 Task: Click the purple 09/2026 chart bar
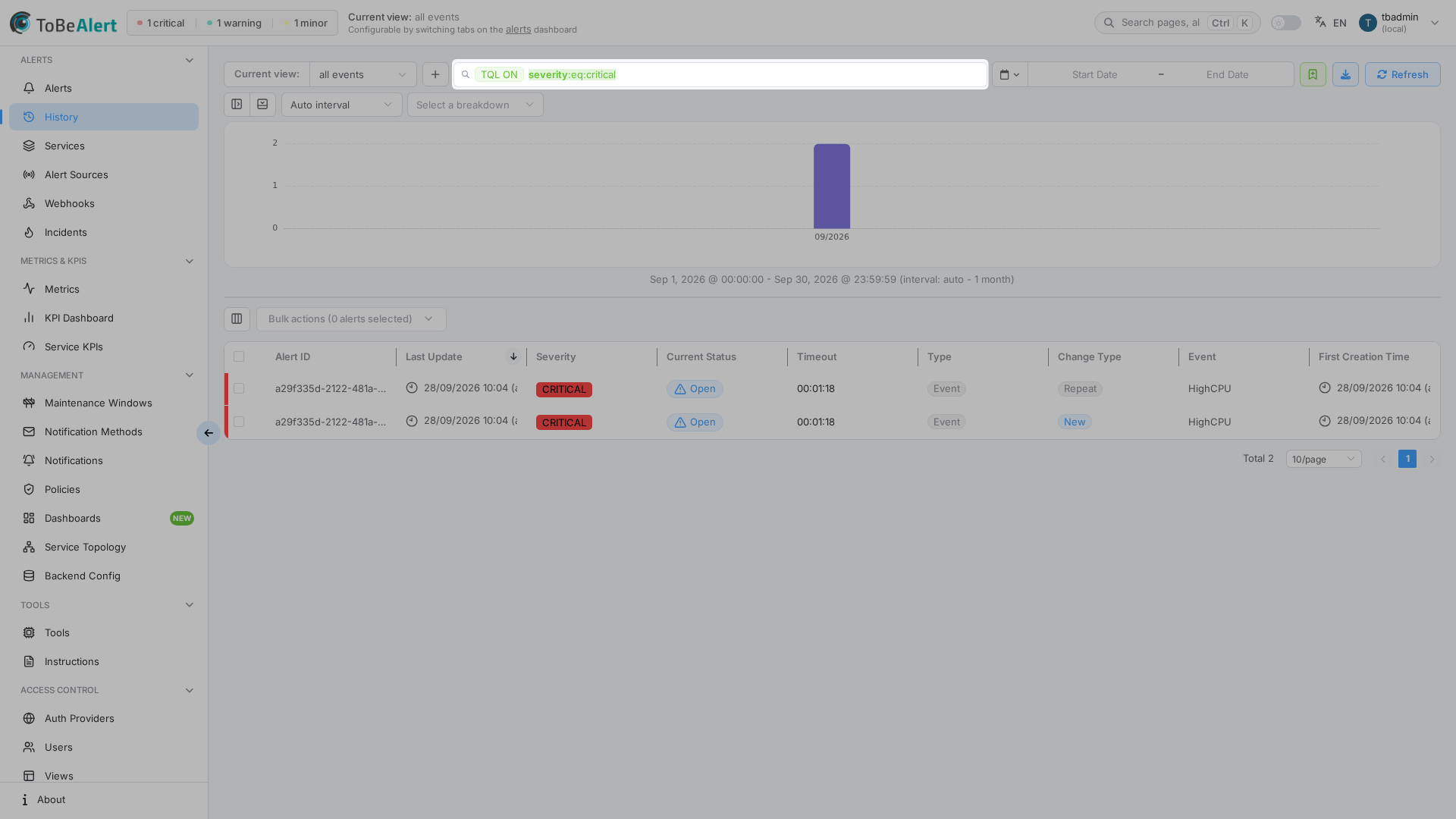(x=832, y=186)
